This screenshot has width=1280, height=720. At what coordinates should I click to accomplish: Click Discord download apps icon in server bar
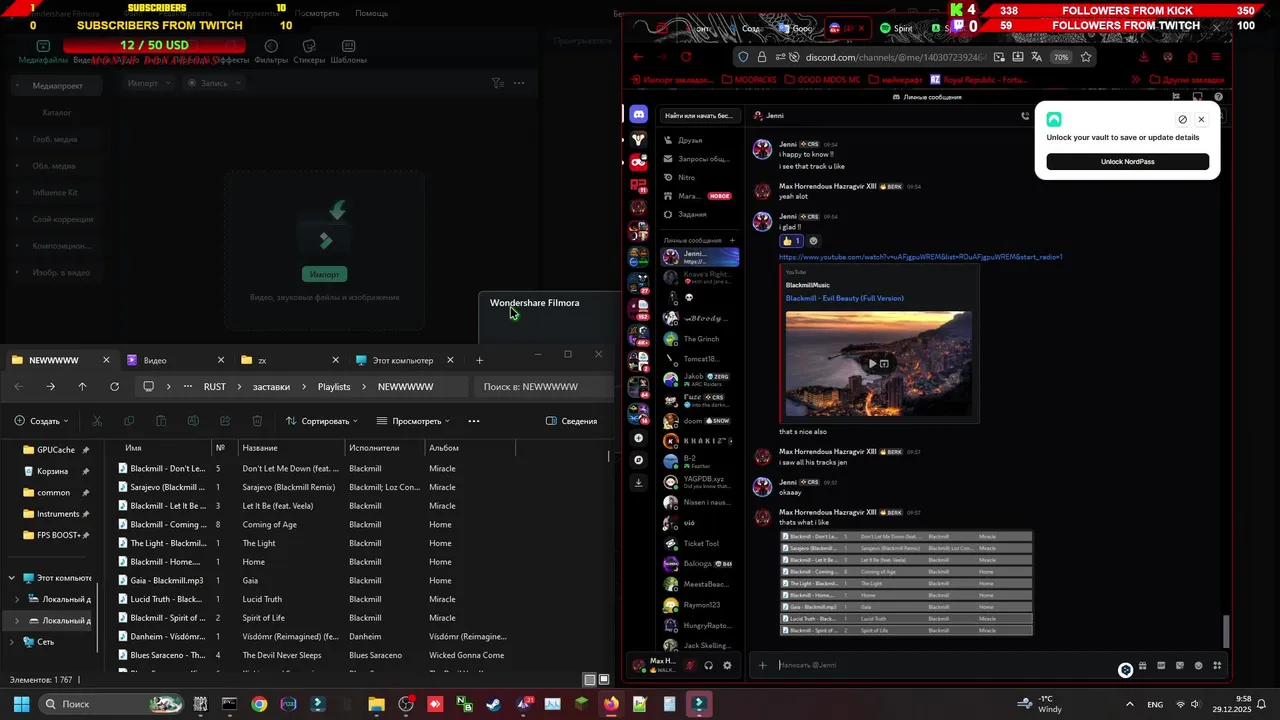click(x=639, y=482)
